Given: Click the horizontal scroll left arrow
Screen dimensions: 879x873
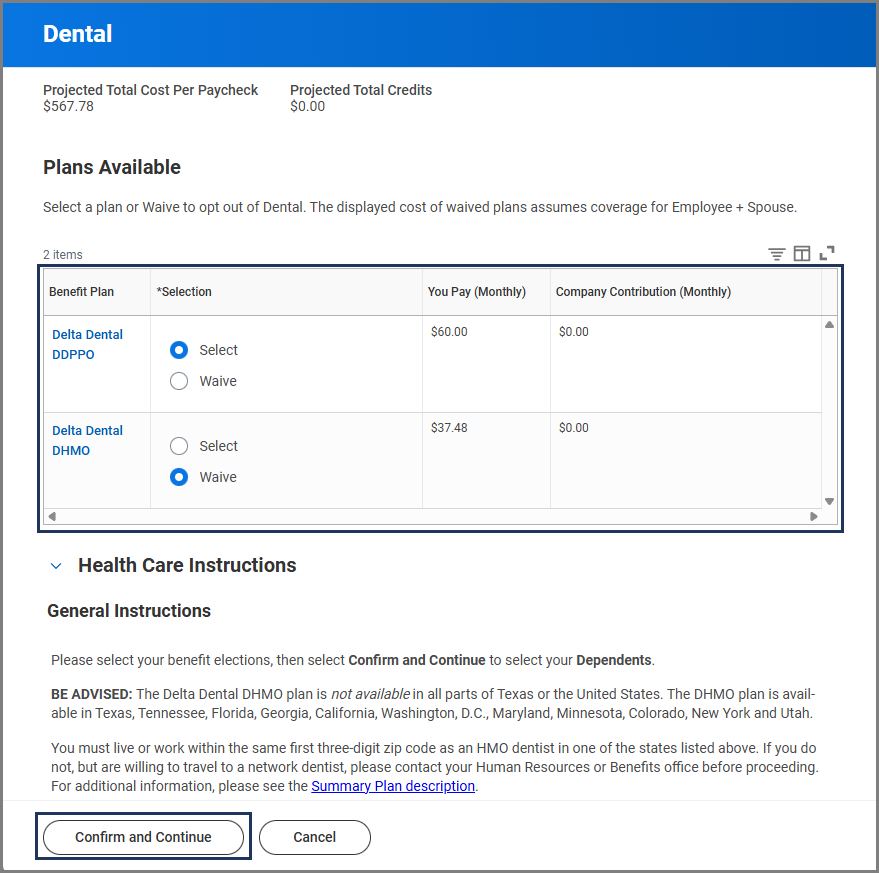Looking at the screenshot, I should coord(52,517).
